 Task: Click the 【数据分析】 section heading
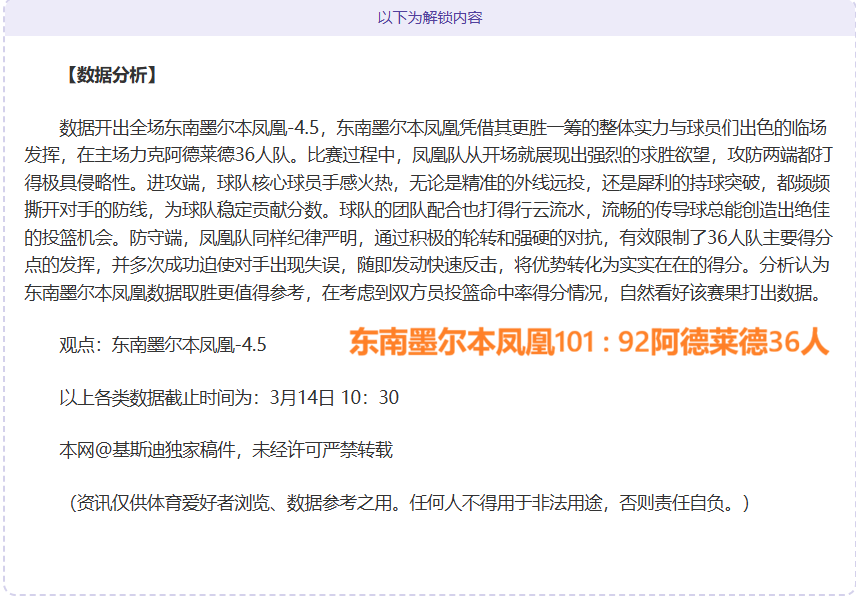108,75
